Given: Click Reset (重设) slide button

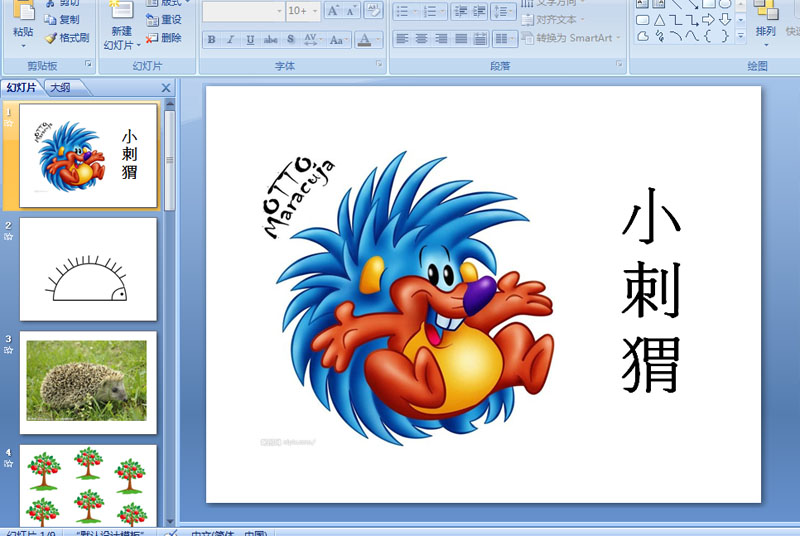Looking at the screenshot, I should pos(164,19).
